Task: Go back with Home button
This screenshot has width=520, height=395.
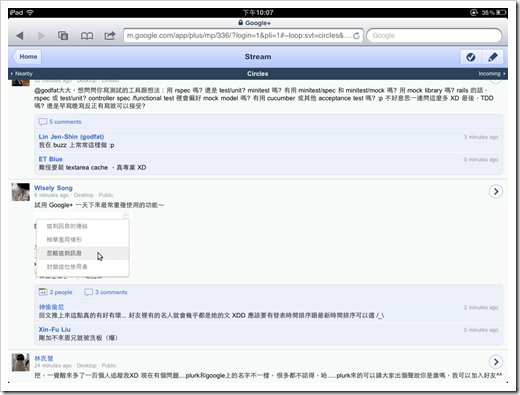Action: pyautogui.click(x=27, y=57)
